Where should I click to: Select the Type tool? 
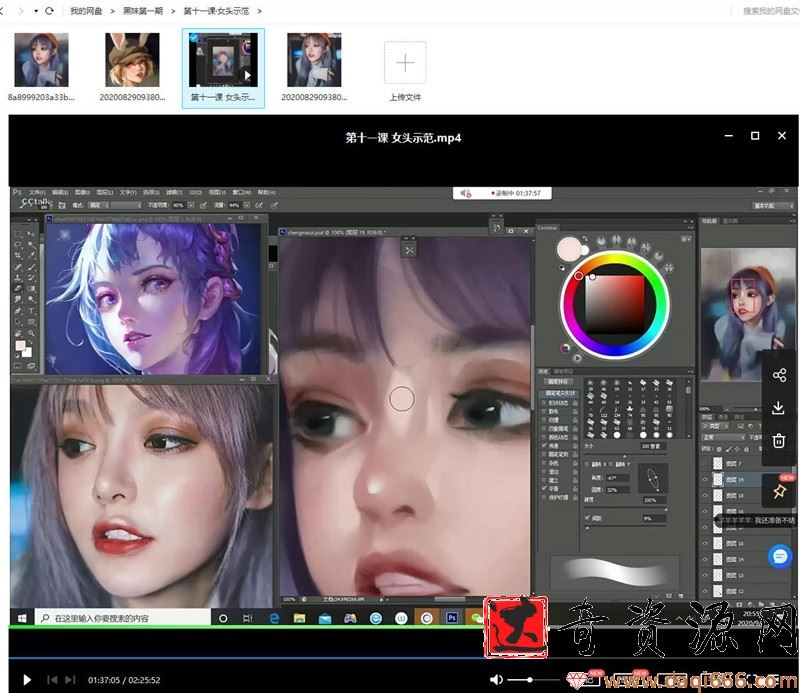[32, 311]
